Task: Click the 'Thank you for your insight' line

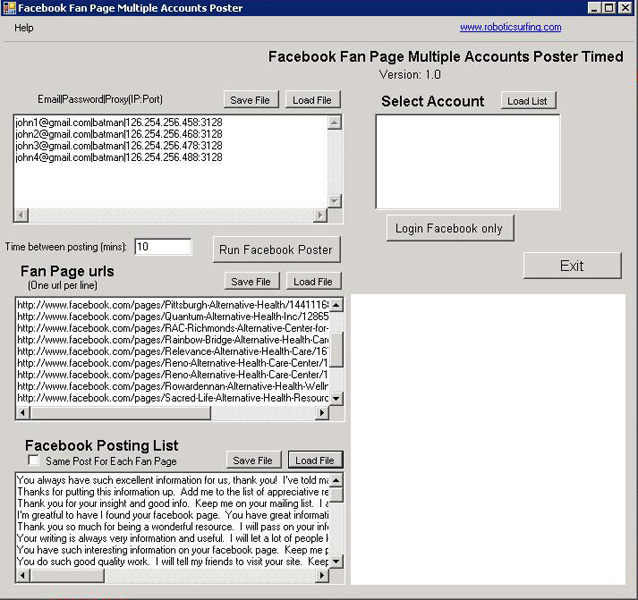Action: [x=173, y=503]
